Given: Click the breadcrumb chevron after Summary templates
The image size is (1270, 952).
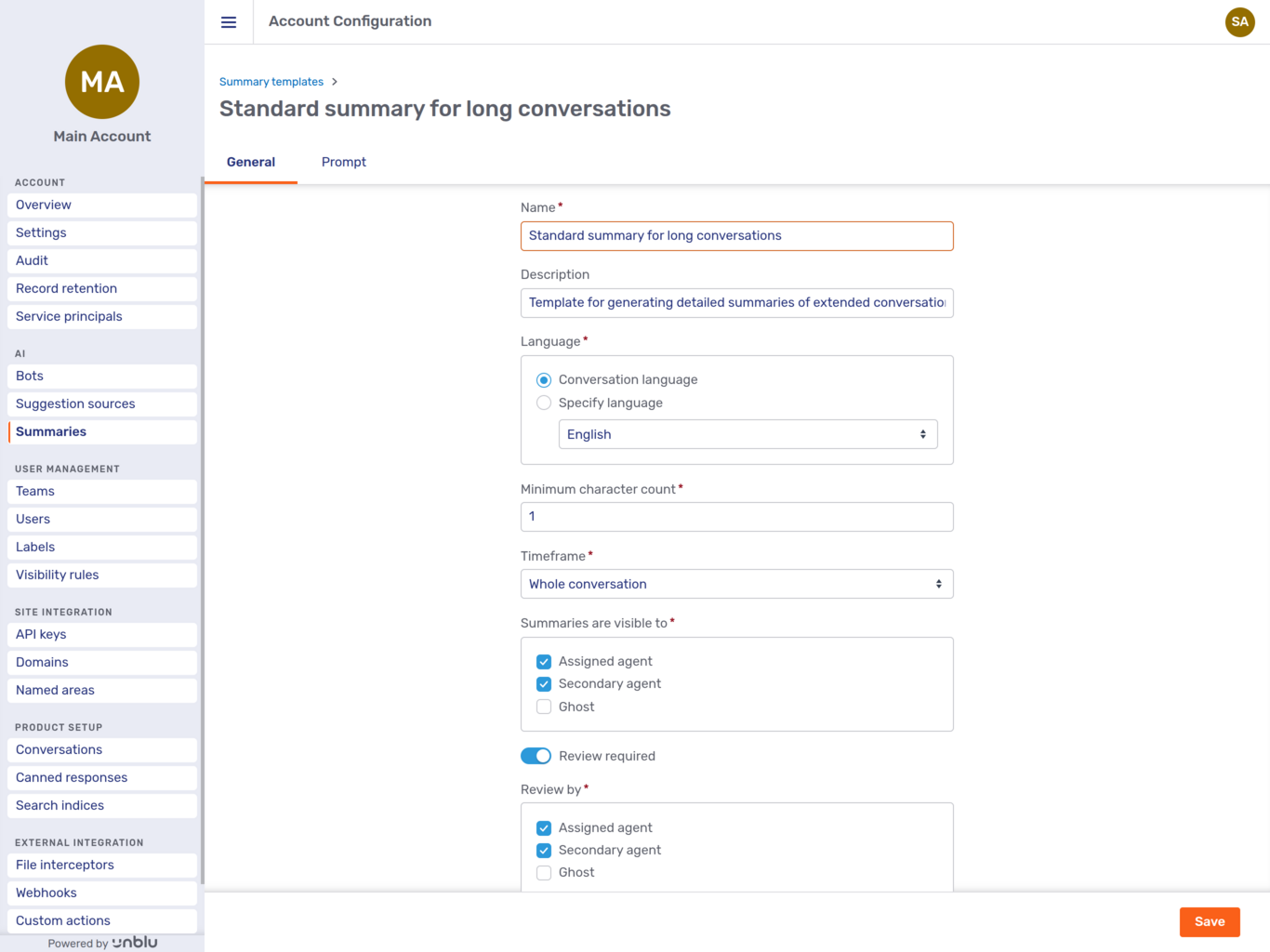Looking at the screenshot, I should (335, 82).
